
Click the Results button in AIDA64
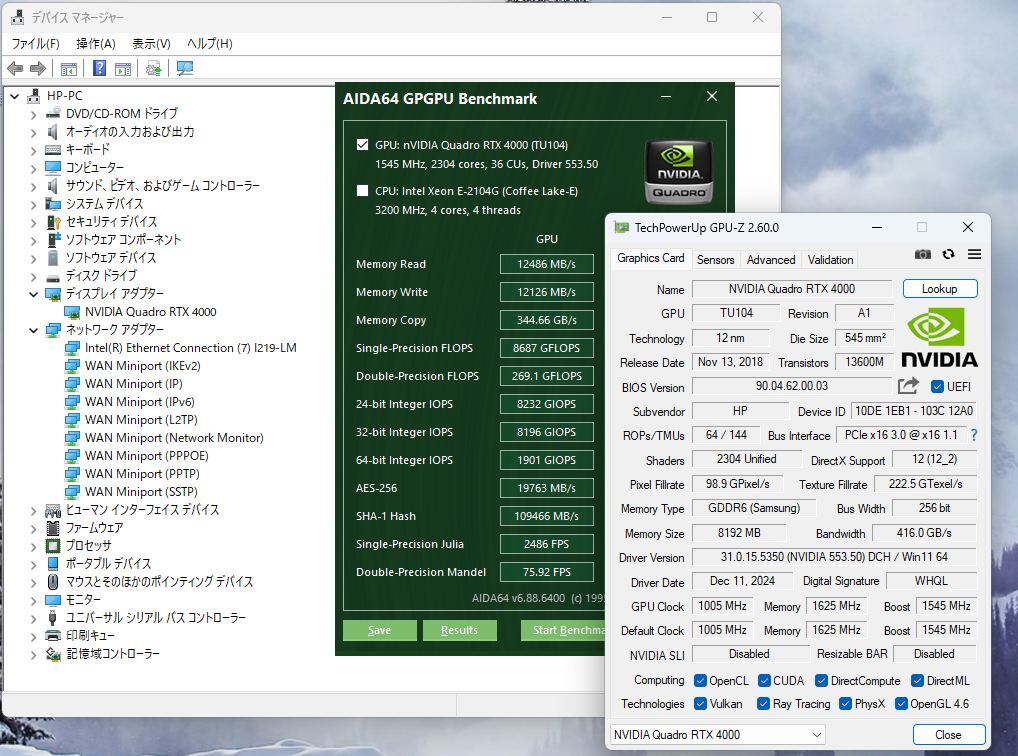(x=459, y=630)
